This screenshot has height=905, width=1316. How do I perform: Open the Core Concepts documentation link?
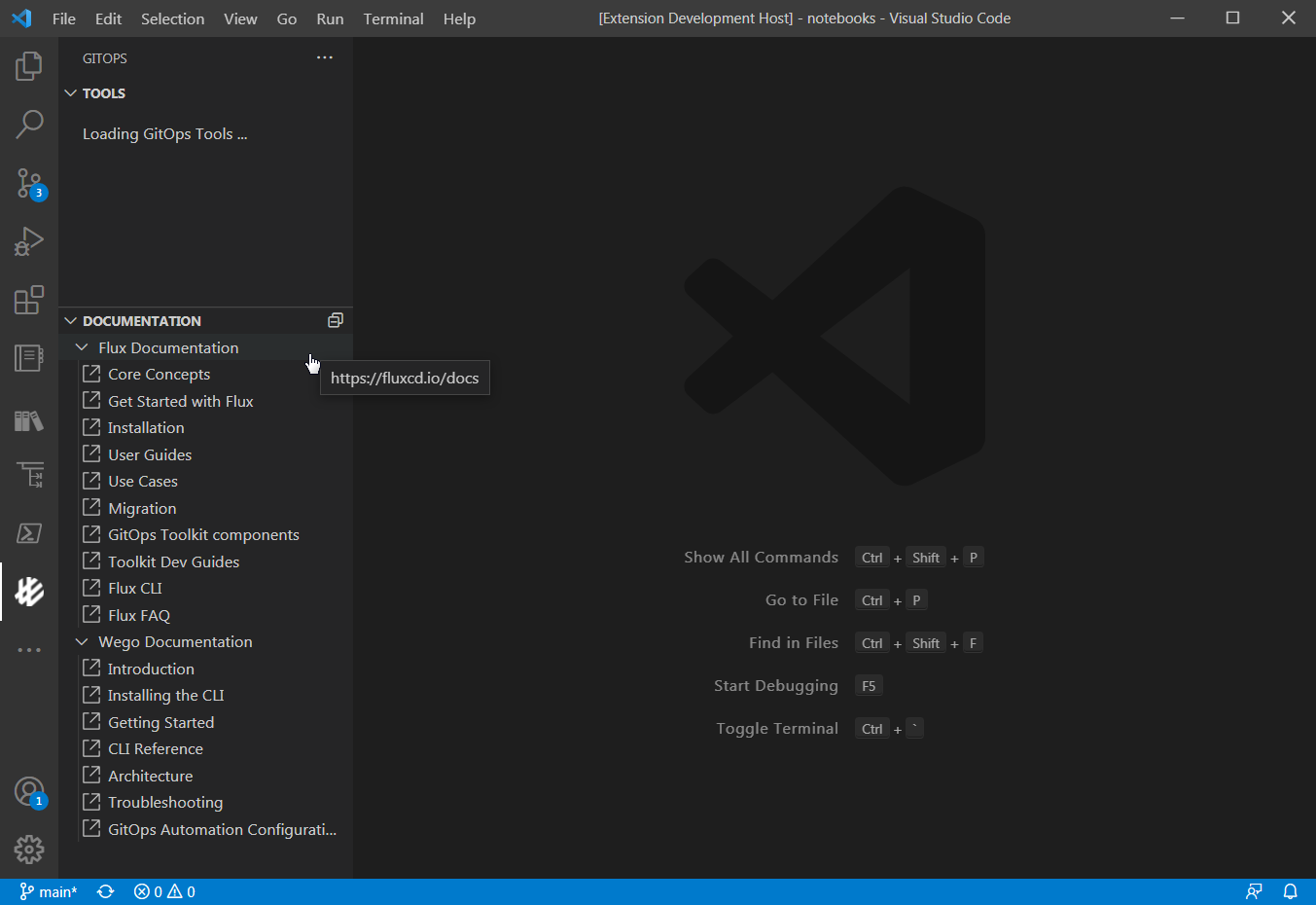pos(157,374)
